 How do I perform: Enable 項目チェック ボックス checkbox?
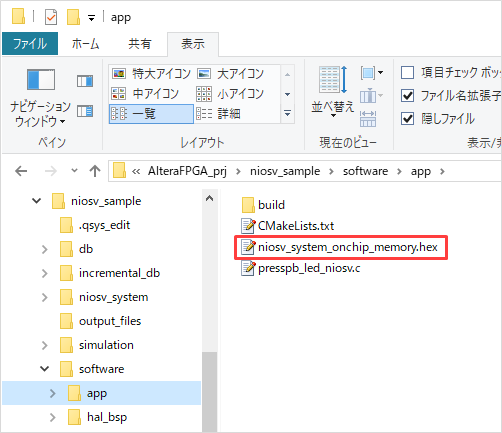(408, 73)
